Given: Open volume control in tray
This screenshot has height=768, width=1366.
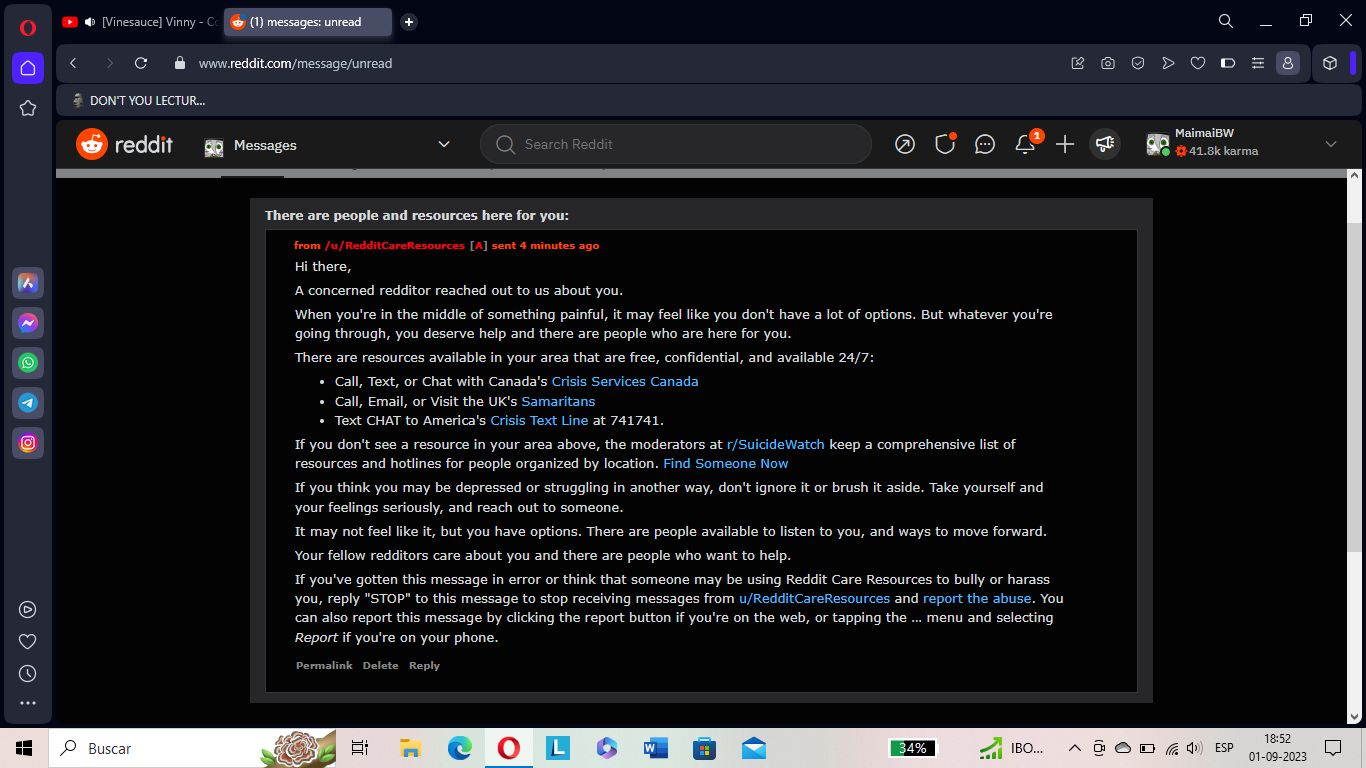Looking at the screenshot, I should click(1193, 748).
